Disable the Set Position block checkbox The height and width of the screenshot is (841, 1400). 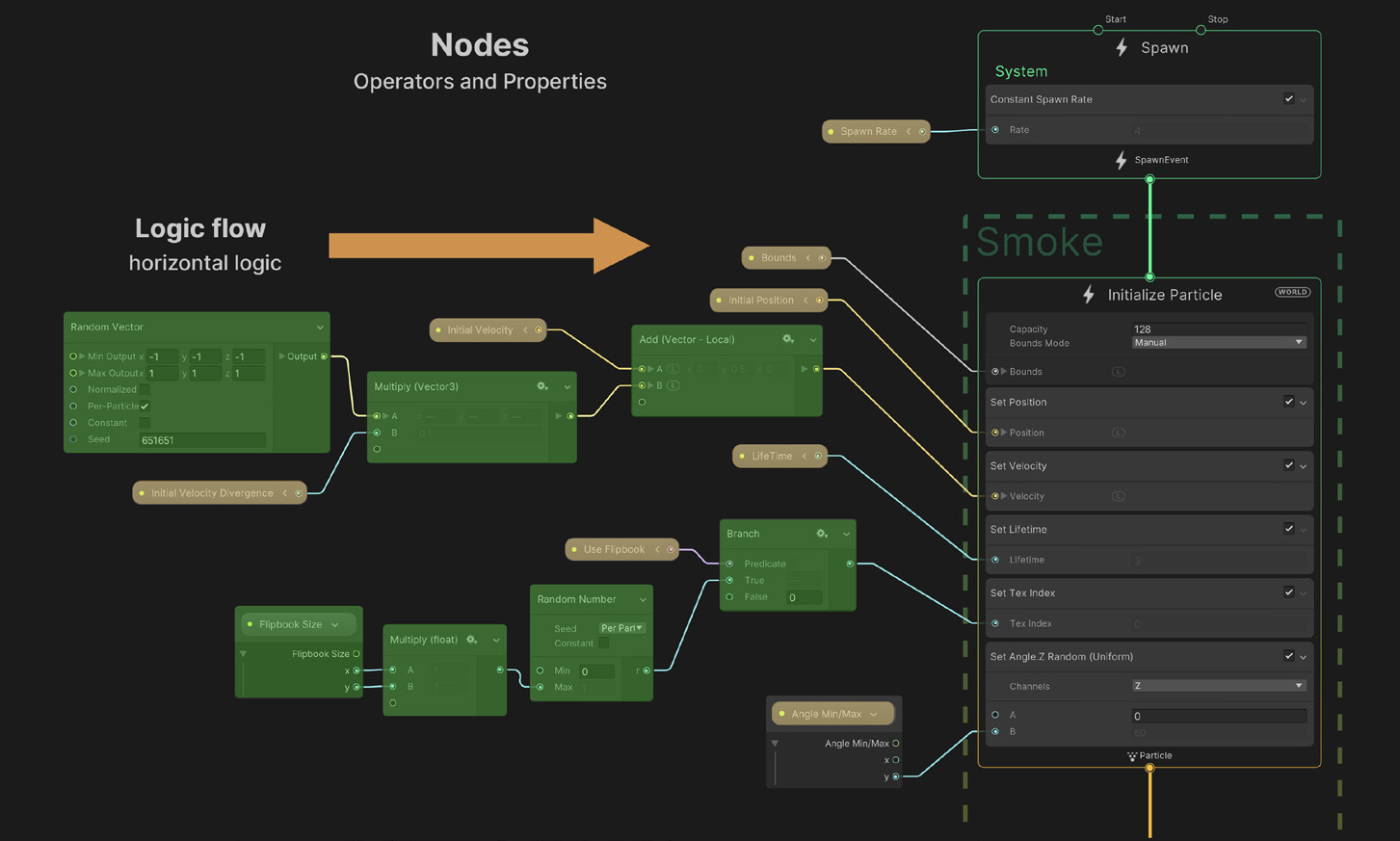pos(1288,402)
